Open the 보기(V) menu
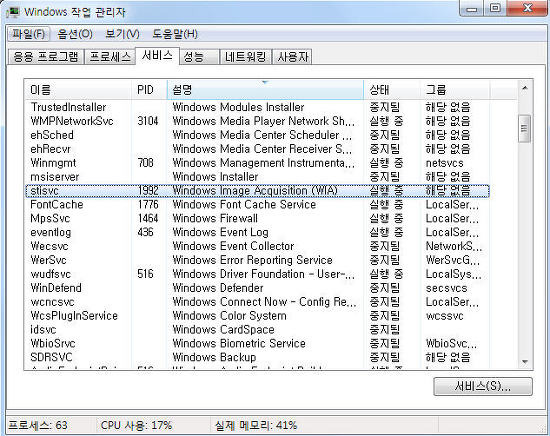 click(x=122, y=34)
